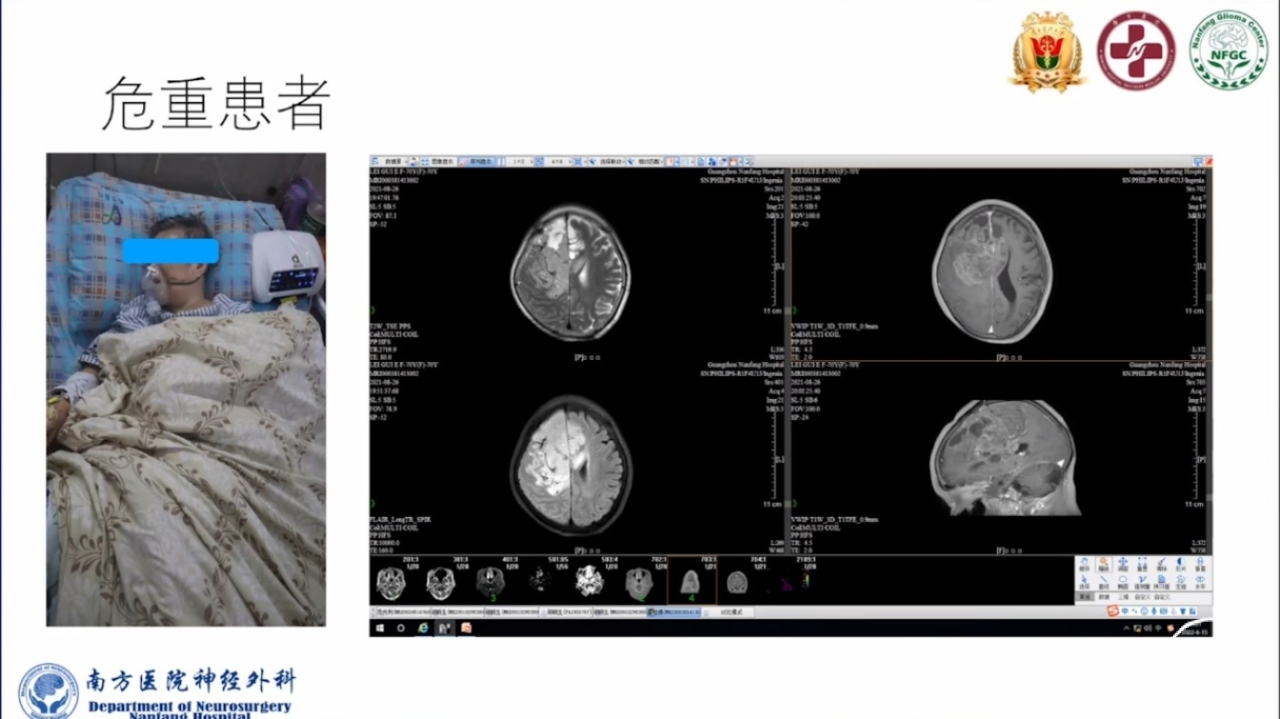Open Internet Explorer from the taskbar
Screen dimensions: 1280x719
423,628
